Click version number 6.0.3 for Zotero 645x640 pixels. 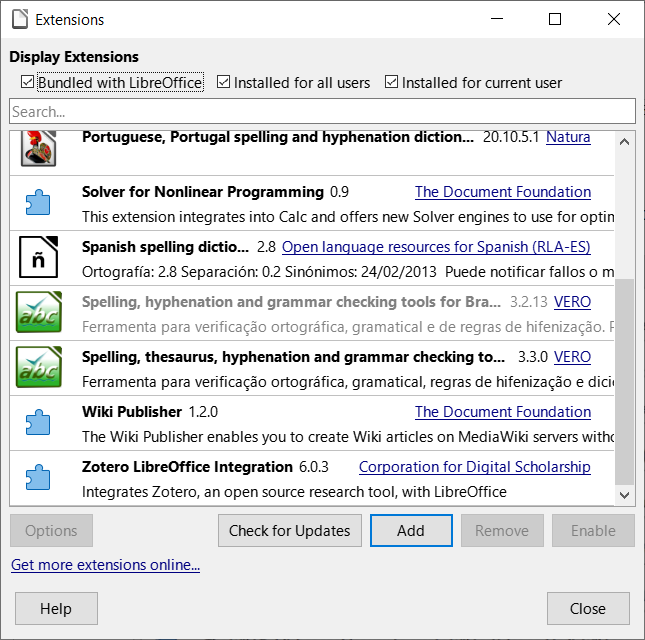click(x=314, y=467)
